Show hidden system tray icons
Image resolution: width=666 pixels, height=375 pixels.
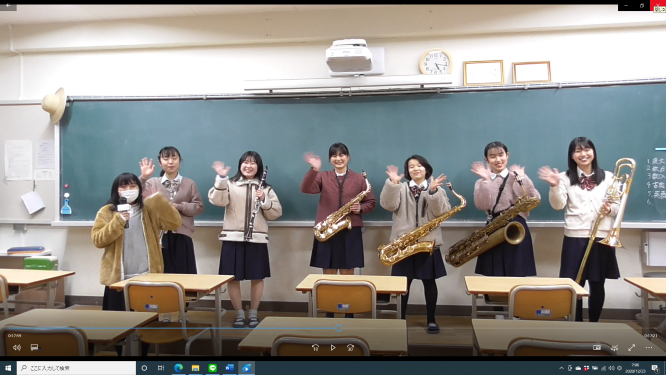point(562,368)
